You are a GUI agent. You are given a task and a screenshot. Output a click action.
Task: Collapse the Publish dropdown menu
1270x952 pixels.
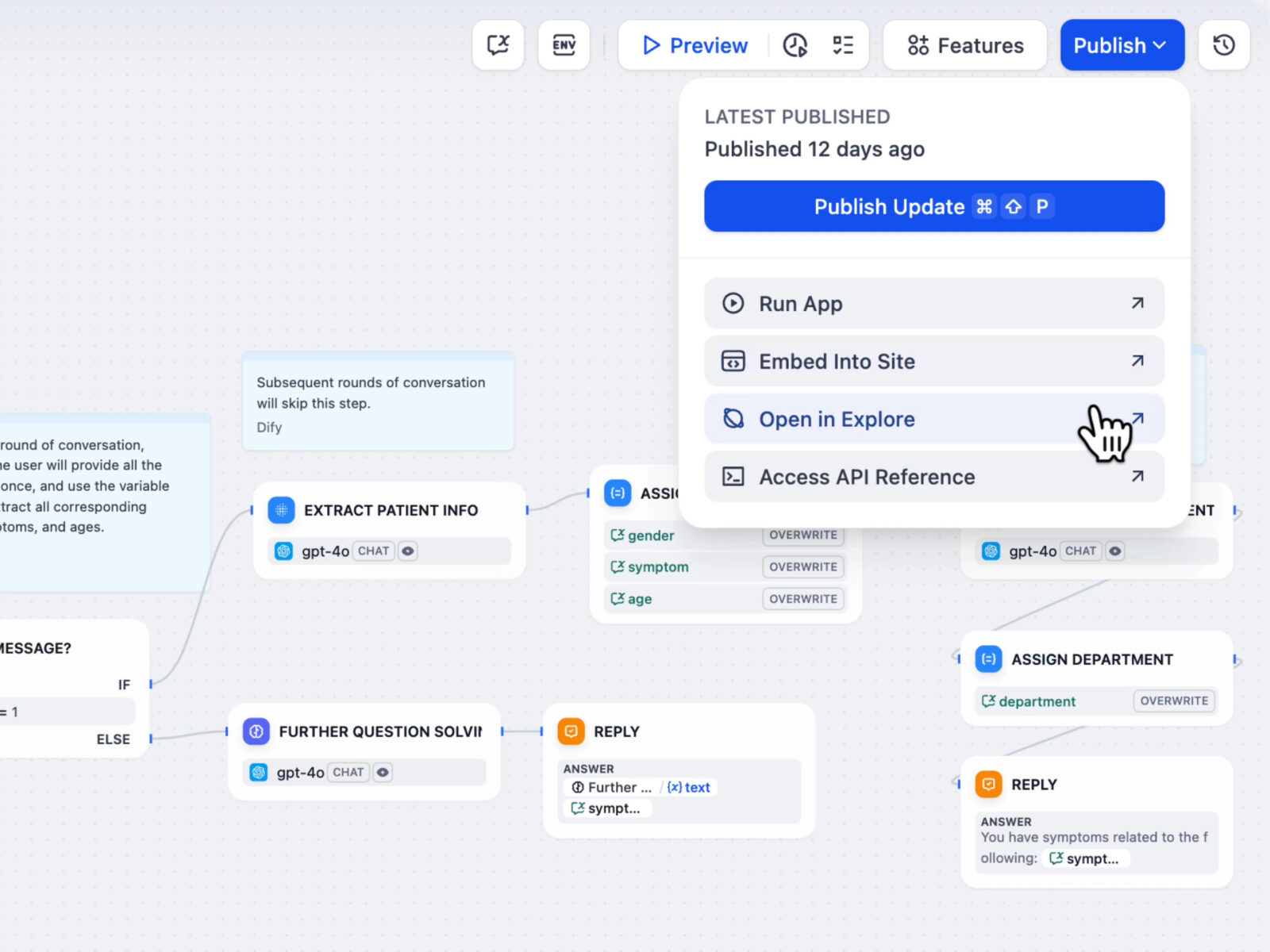pos(1122,45)
